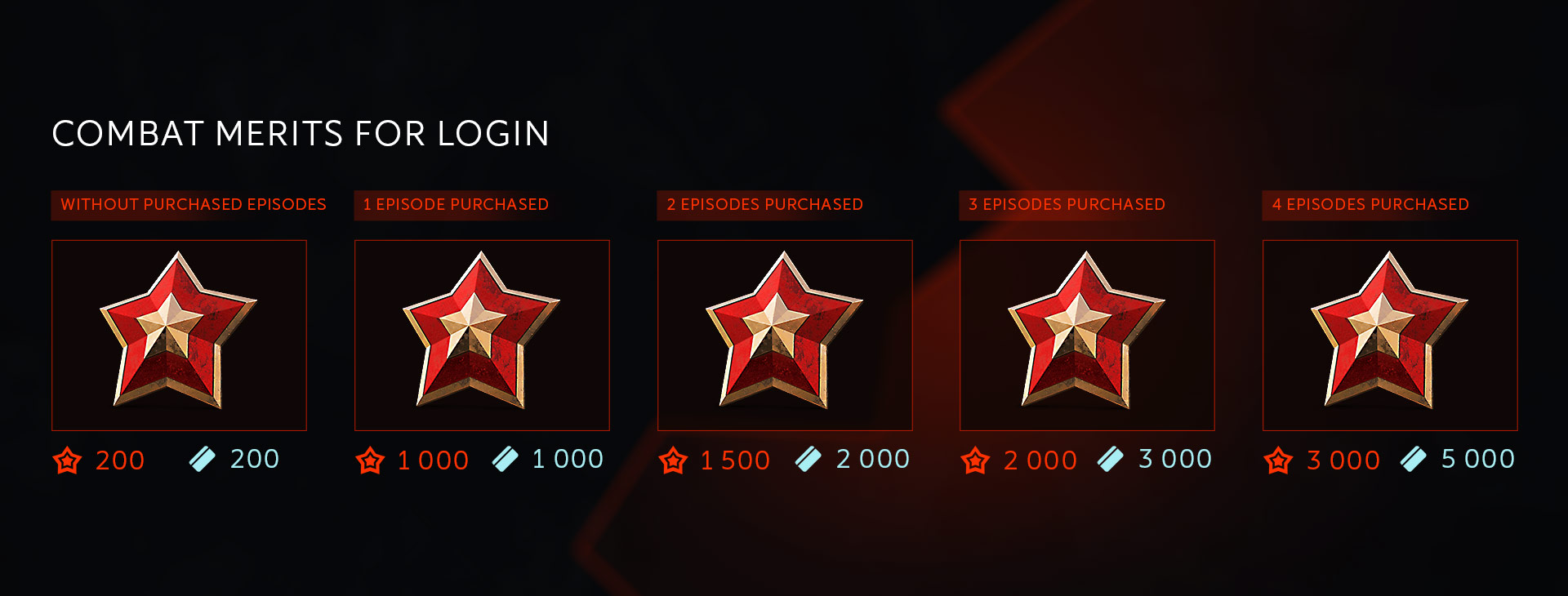
Task: Select the 1 Episode Purchased label
Action: [456, 205]
